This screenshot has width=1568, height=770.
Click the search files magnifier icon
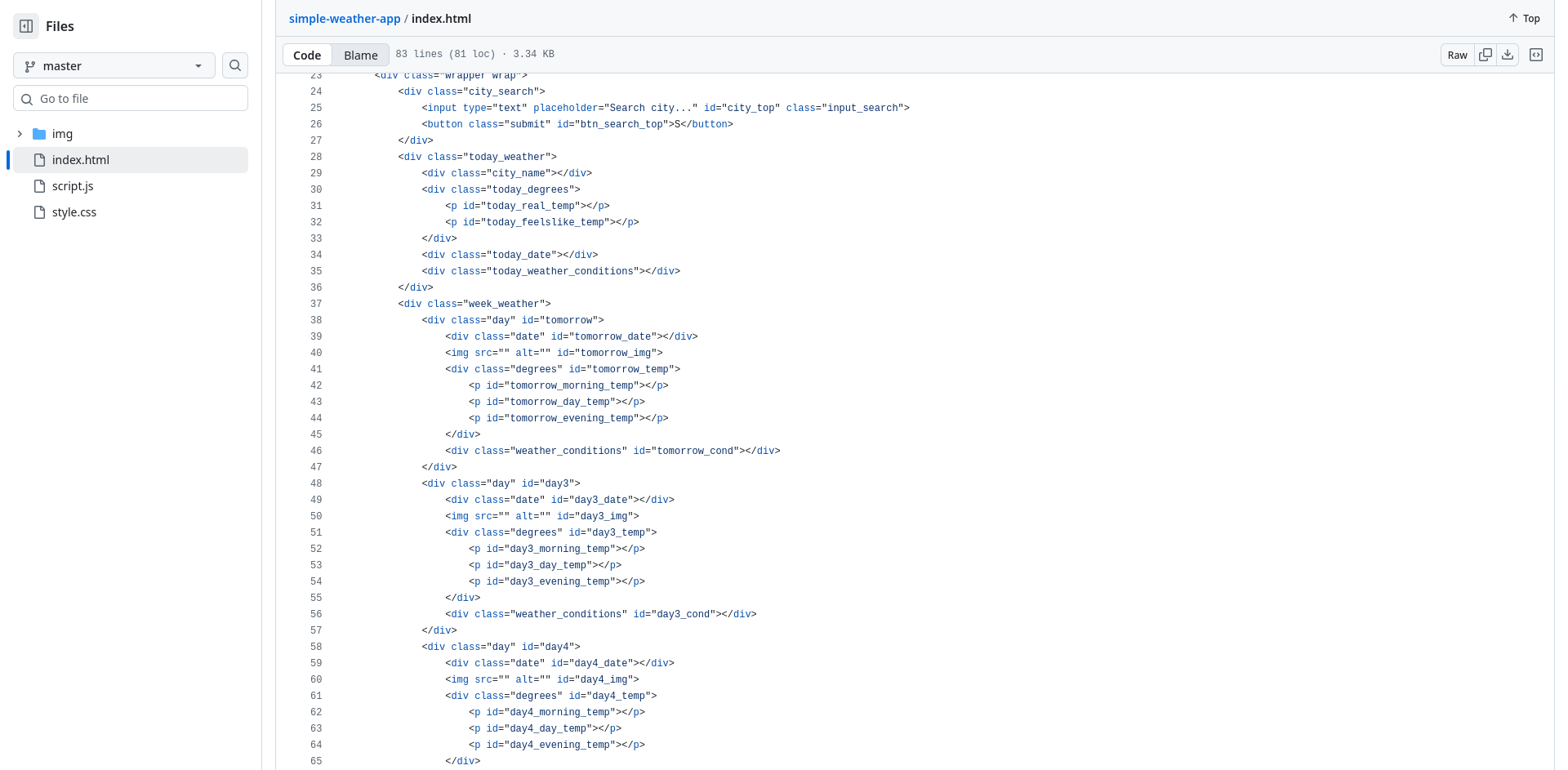point(235,65)
